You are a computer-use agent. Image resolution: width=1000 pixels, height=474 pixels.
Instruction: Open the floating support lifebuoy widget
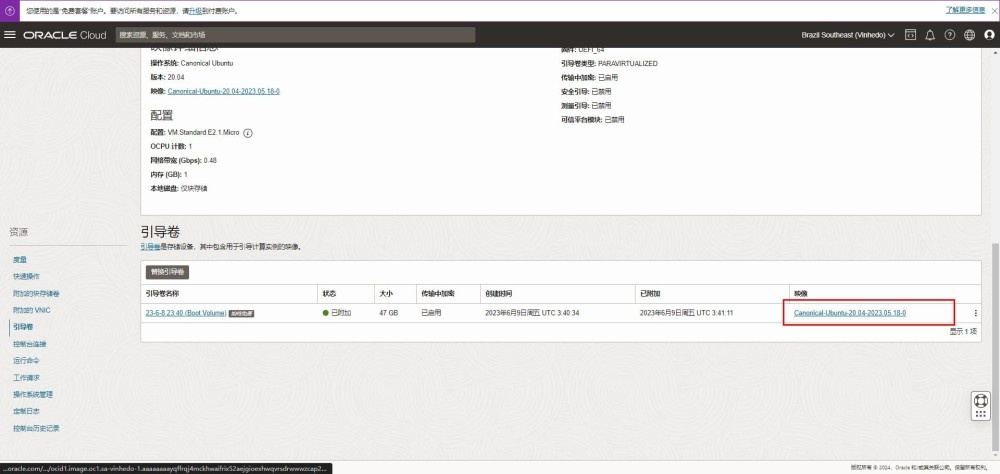pos(981,405)
